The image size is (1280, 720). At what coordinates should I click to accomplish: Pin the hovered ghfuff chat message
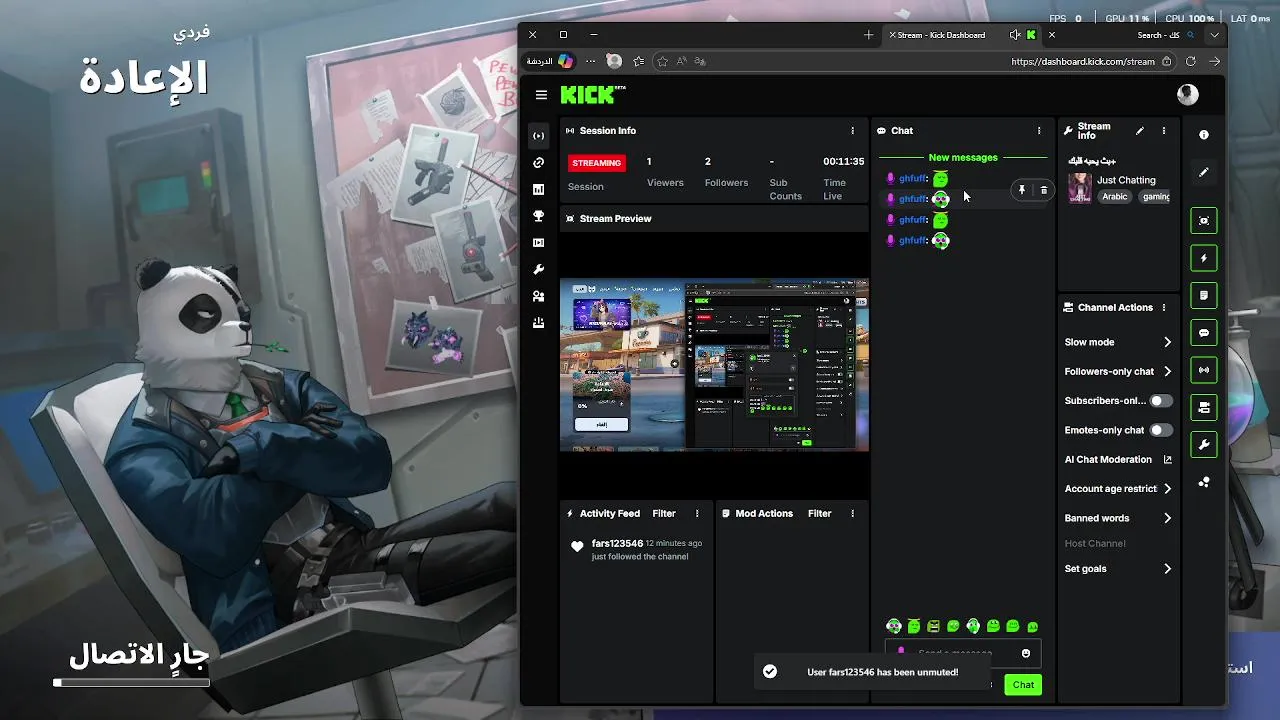pos(1022,190)
